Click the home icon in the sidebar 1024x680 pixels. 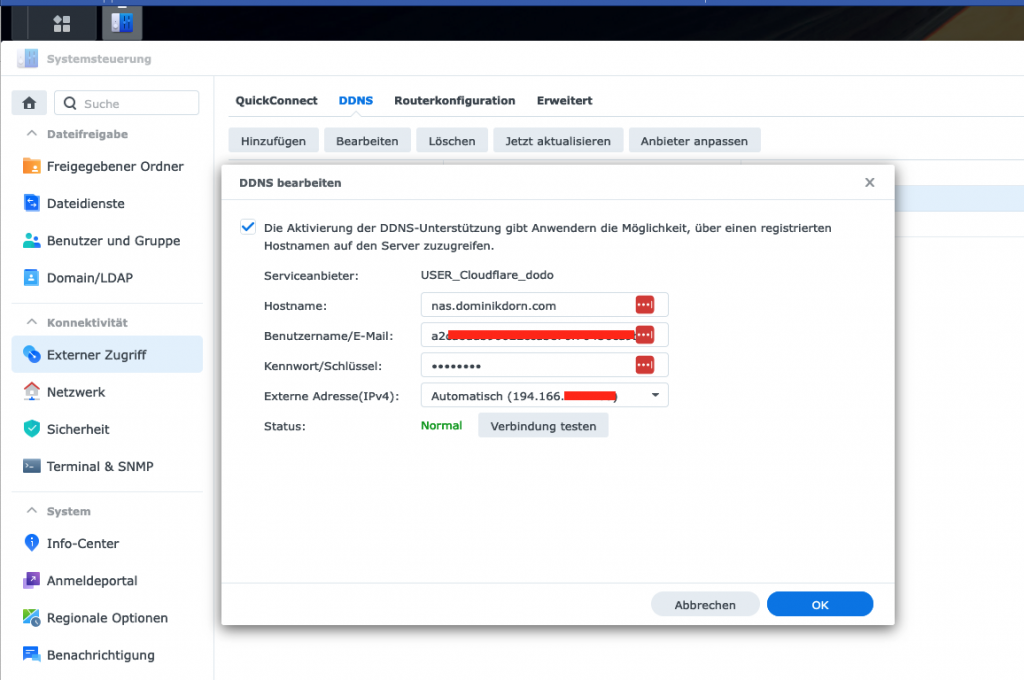pyautogui.click(x=29, y=103)
